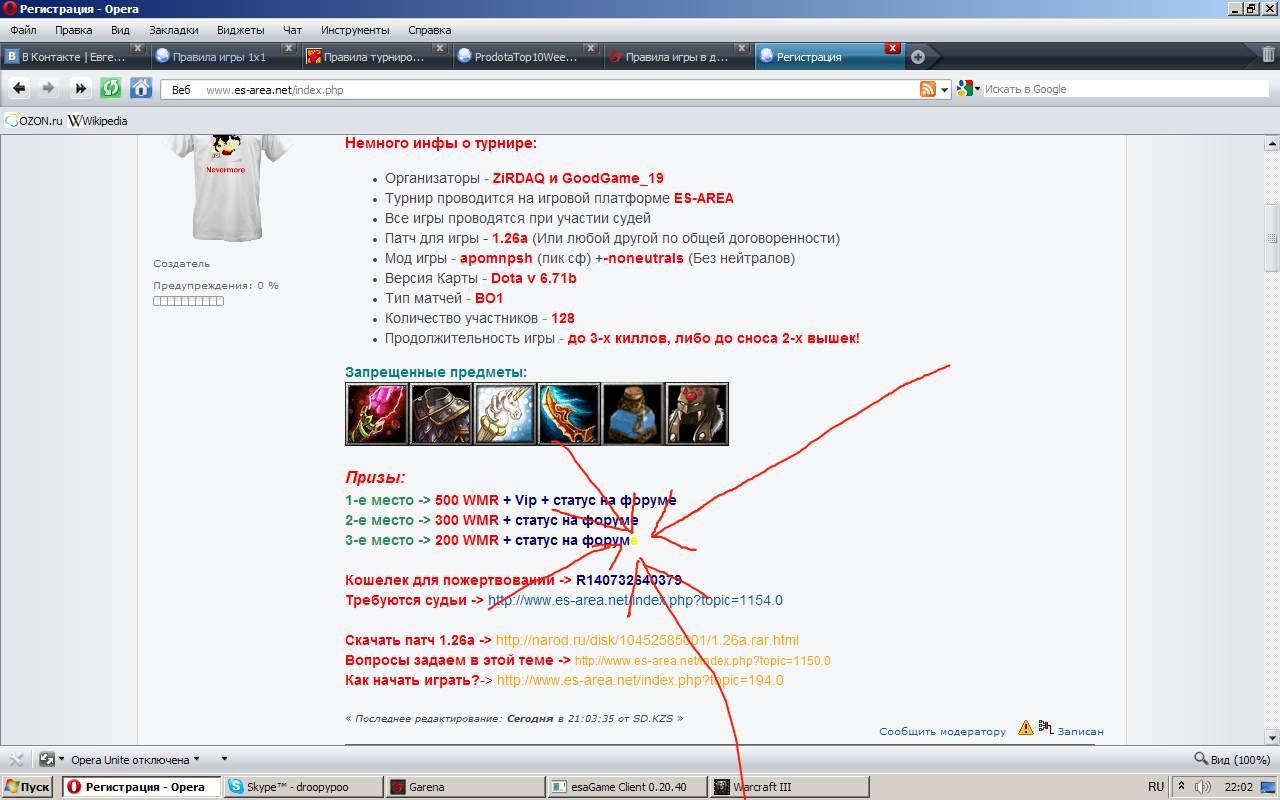Viewport: 1280px width, 800px height.
Task: Switch to esaGame Client 0.20.40 taskbar item
Action: (x=628, y=787)
